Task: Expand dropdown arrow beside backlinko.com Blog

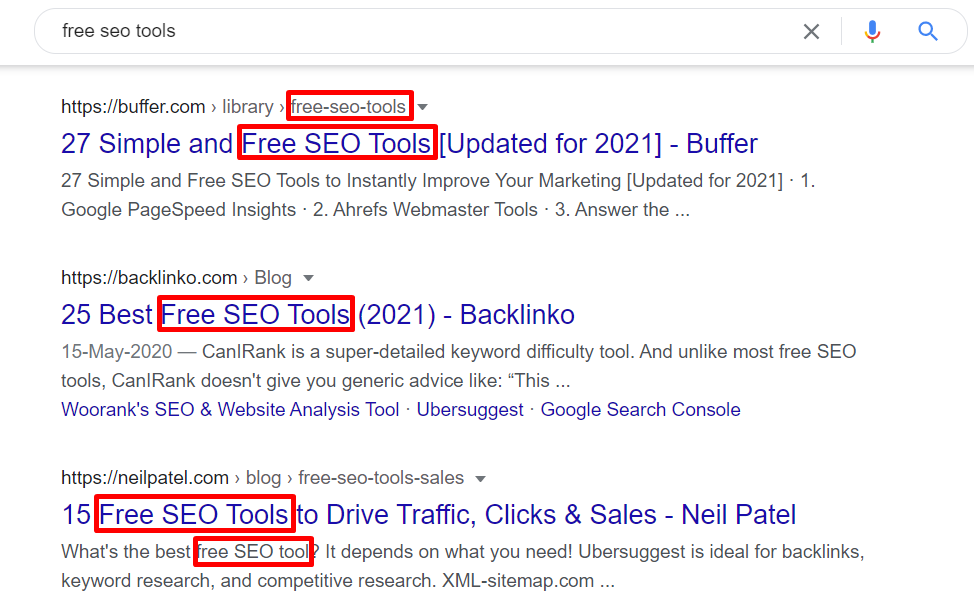Action: click(308, 278)
